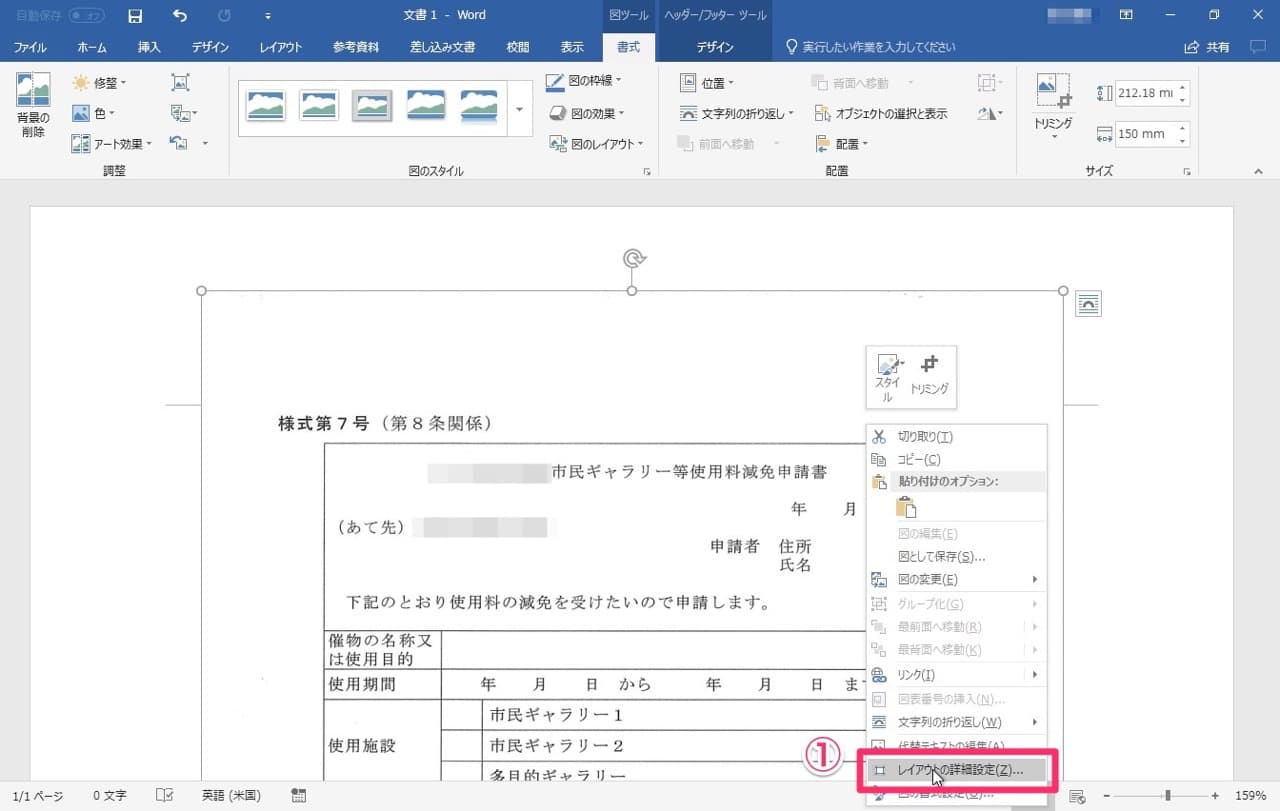The image size is (1280, 811).
Task: Expand 文字列の折り返し submenu in context menu
Action: click(1035, 722)
